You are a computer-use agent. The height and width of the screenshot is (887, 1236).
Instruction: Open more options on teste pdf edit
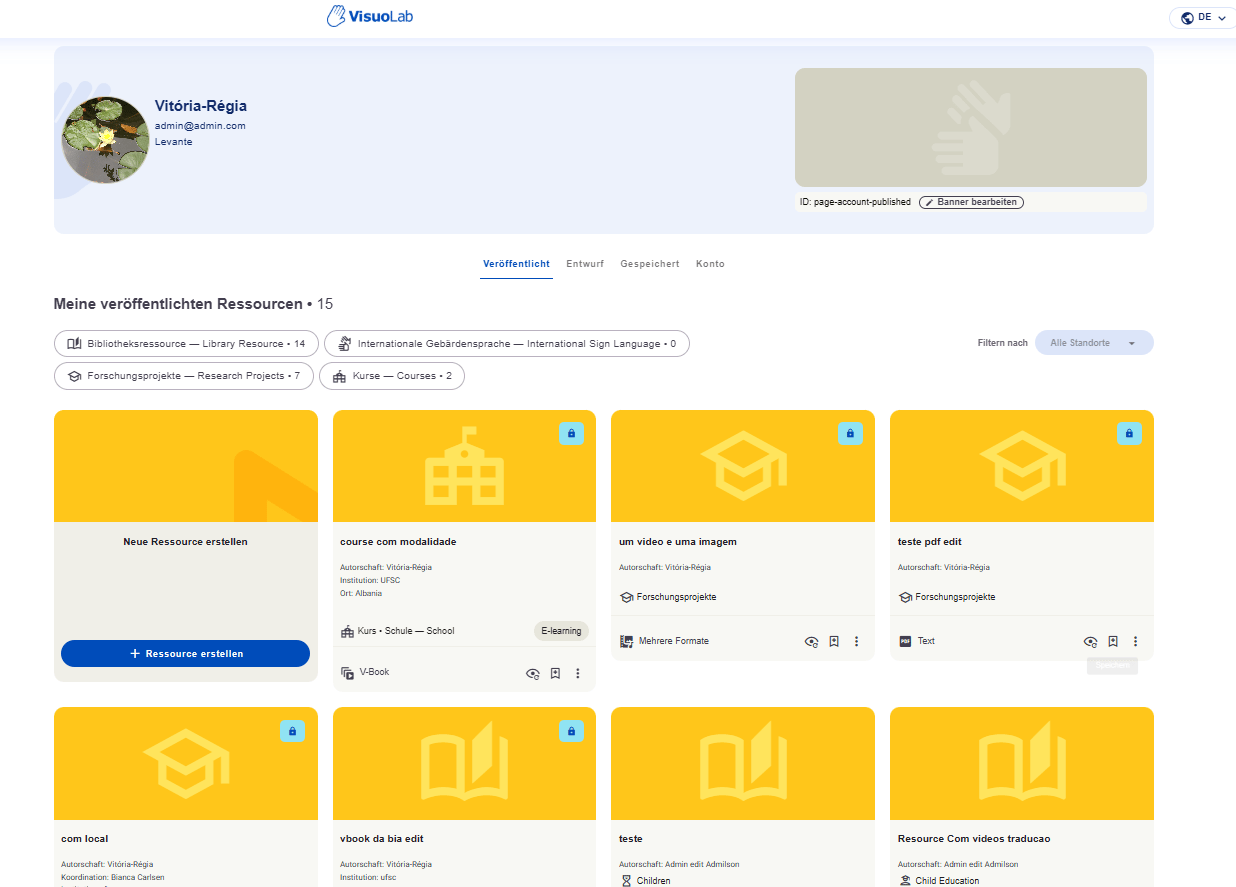pyautogui.click(x=1136, y=641)
